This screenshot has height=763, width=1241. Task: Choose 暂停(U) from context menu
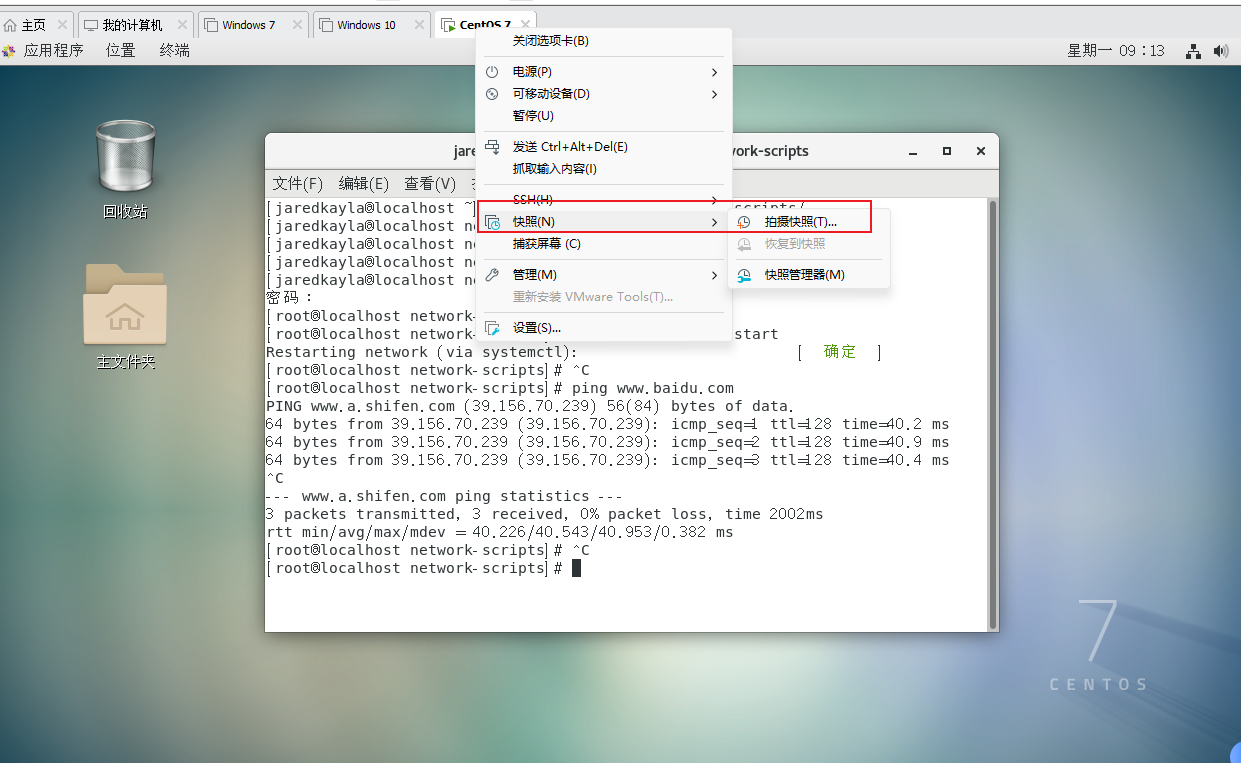click(604, 116)
